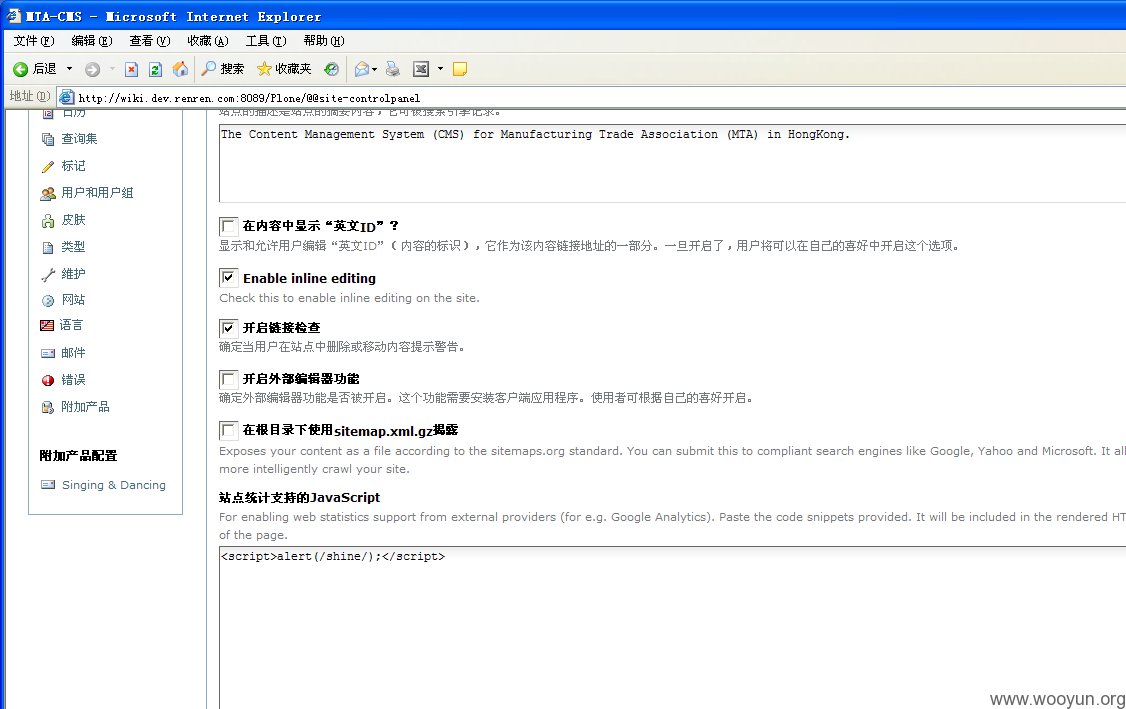Open the 用户和用户组 settings link
This screenshot has width=1126, height=709.
97,193
